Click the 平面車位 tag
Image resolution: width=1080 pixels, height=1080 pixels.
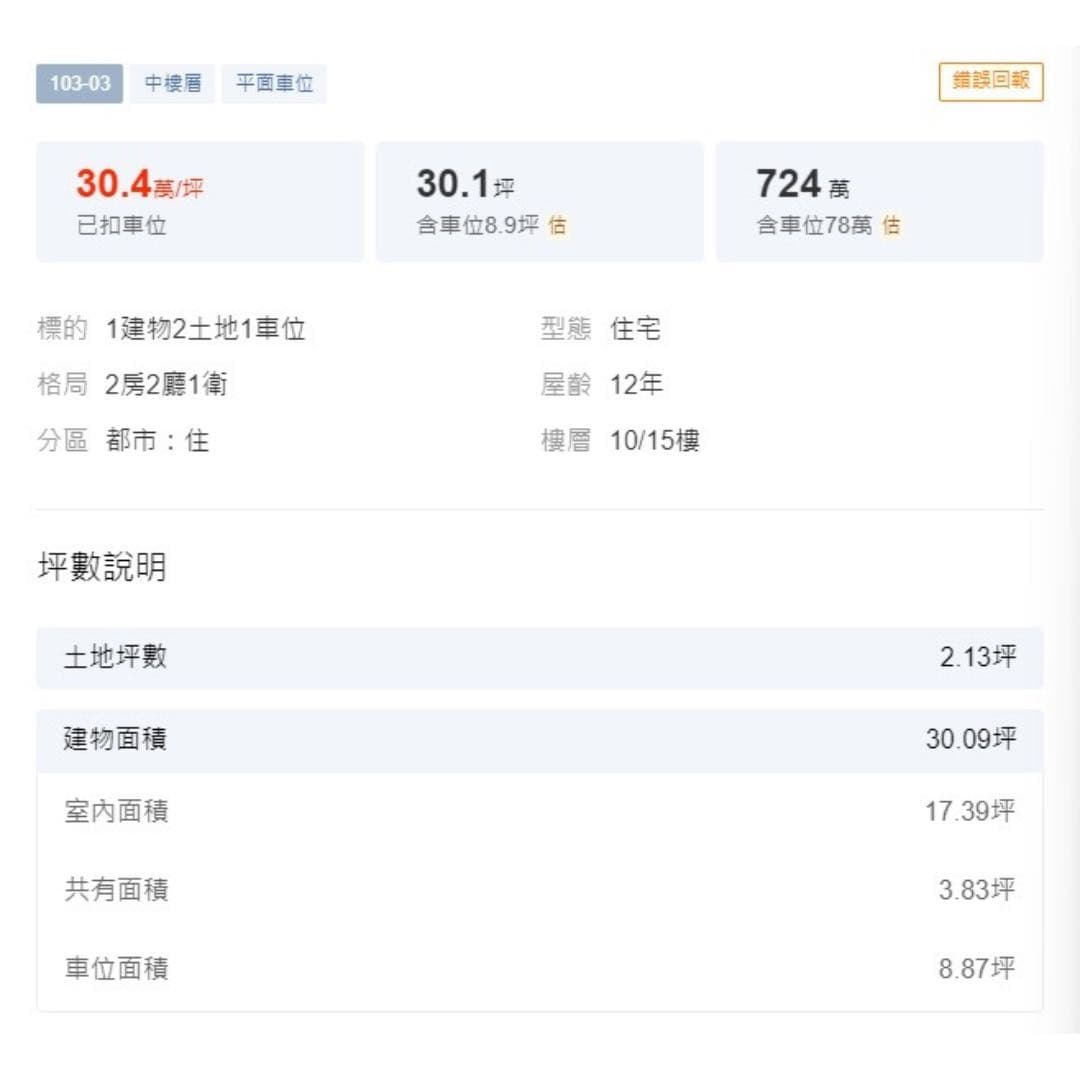click(x=273, y=83)
